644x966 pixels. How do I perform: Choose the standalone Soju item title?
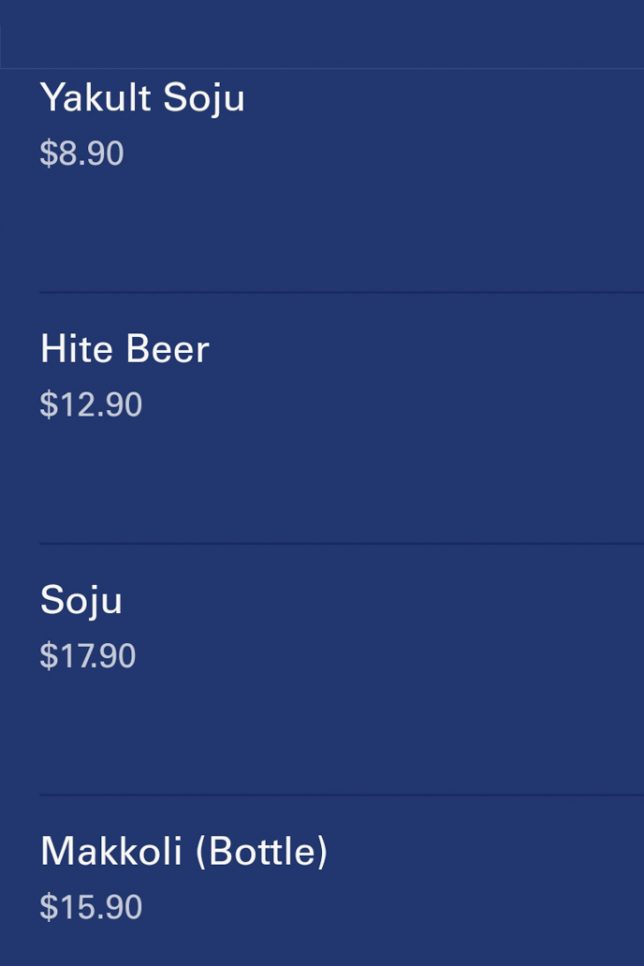coord(81,600)
